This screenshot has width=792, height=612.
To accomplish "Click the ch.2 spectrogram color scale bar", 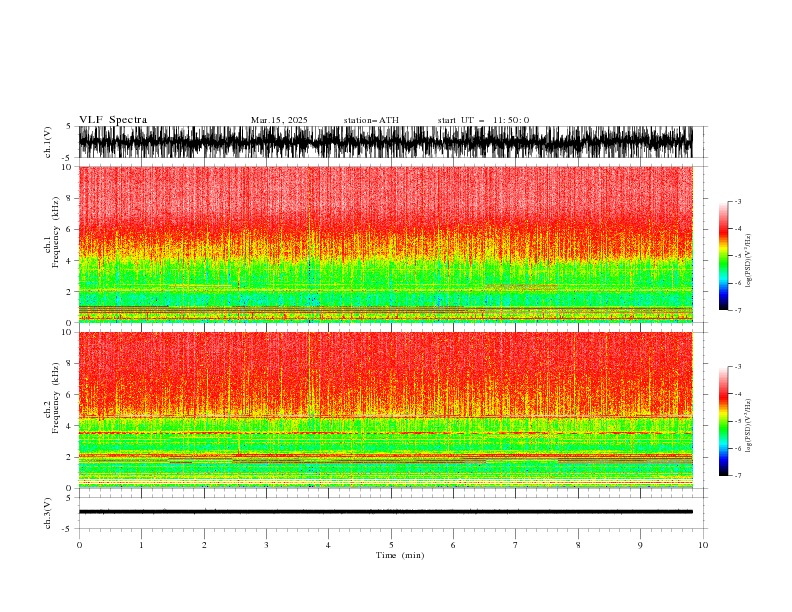I will point(723,421).
